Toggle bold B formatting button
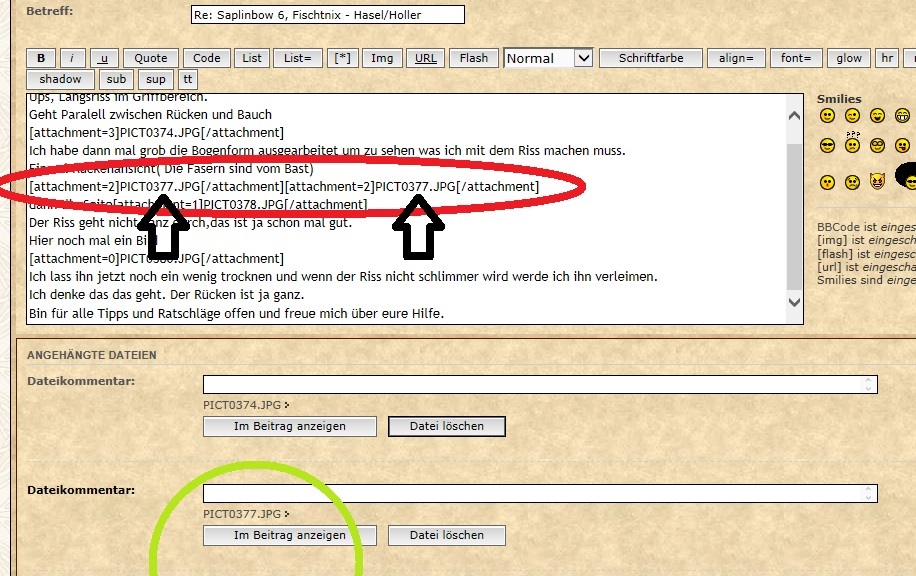This screenshot has height=576, width=916. coord(41,58)
